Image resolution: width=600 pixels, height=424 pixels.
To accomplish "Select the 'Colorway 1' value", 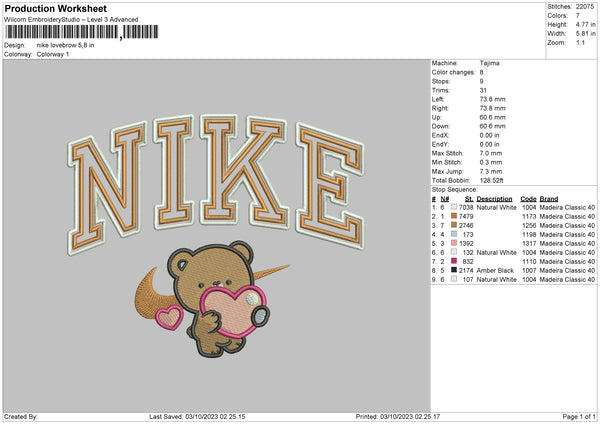I will (x=53, y=54).
